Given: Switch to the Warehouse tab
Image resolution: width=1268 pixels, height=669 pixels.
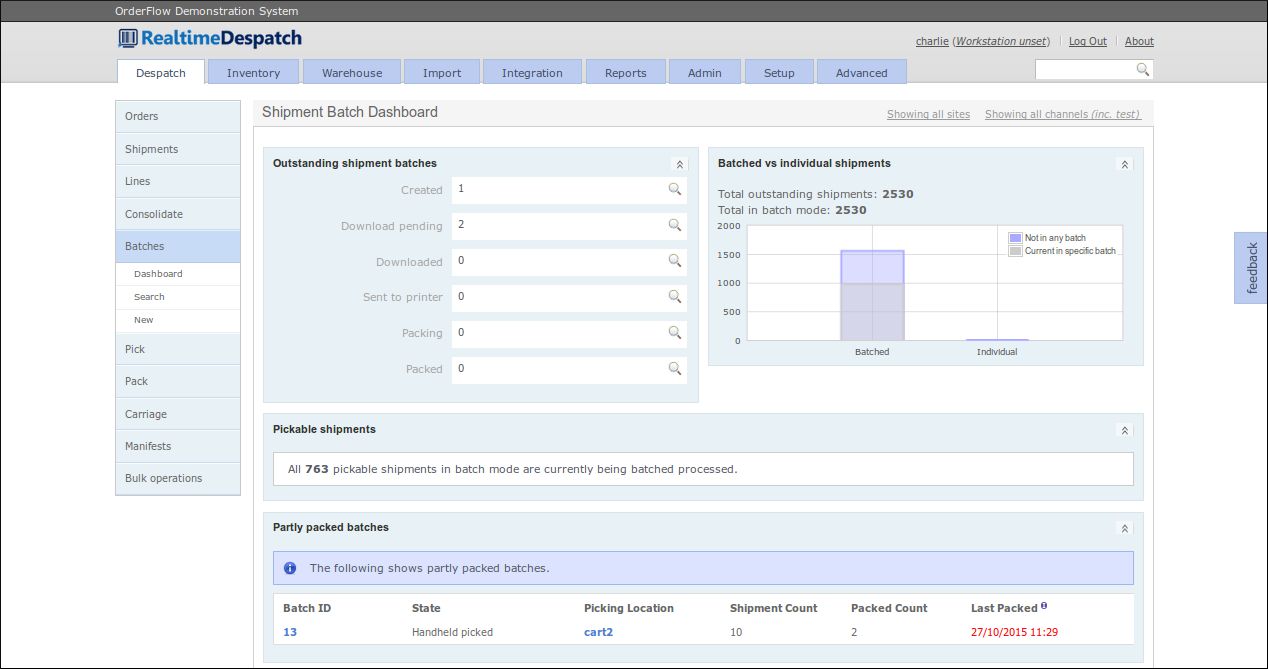Looking at the screenshot, I should pos(352,72).
